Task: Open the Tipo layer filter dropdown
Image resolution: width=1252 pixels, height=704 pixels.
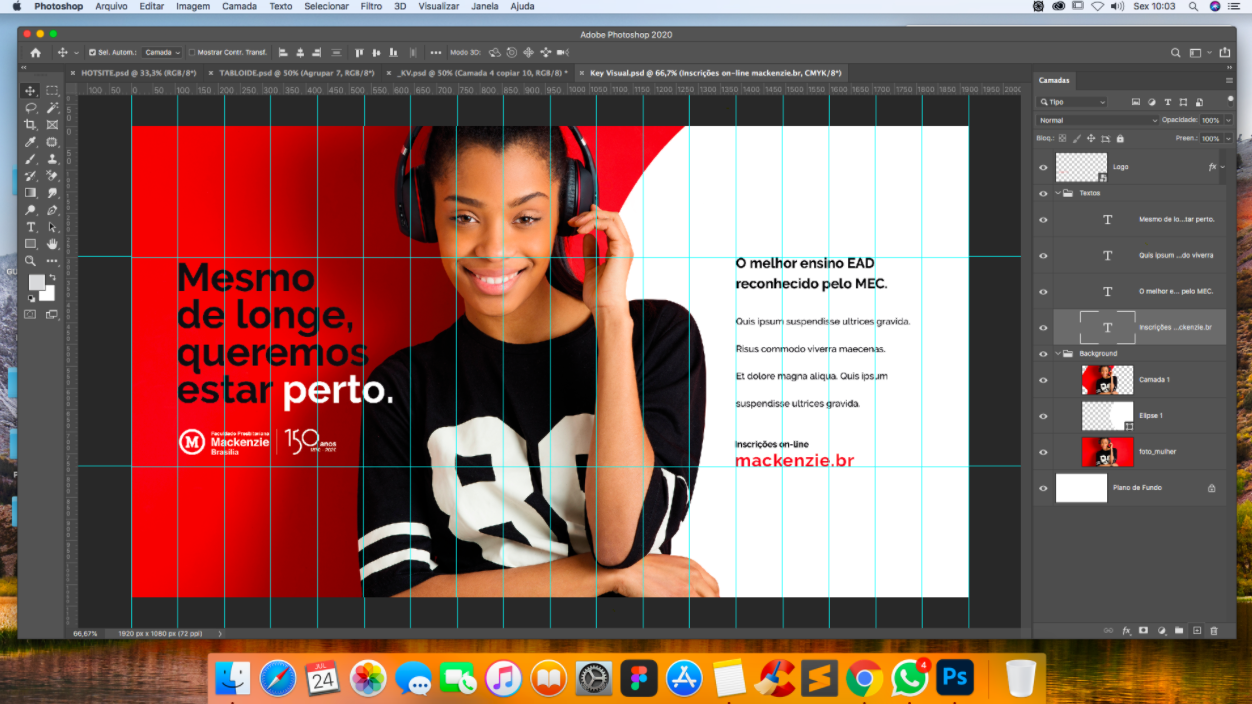Action: [x=1073, y=102]
